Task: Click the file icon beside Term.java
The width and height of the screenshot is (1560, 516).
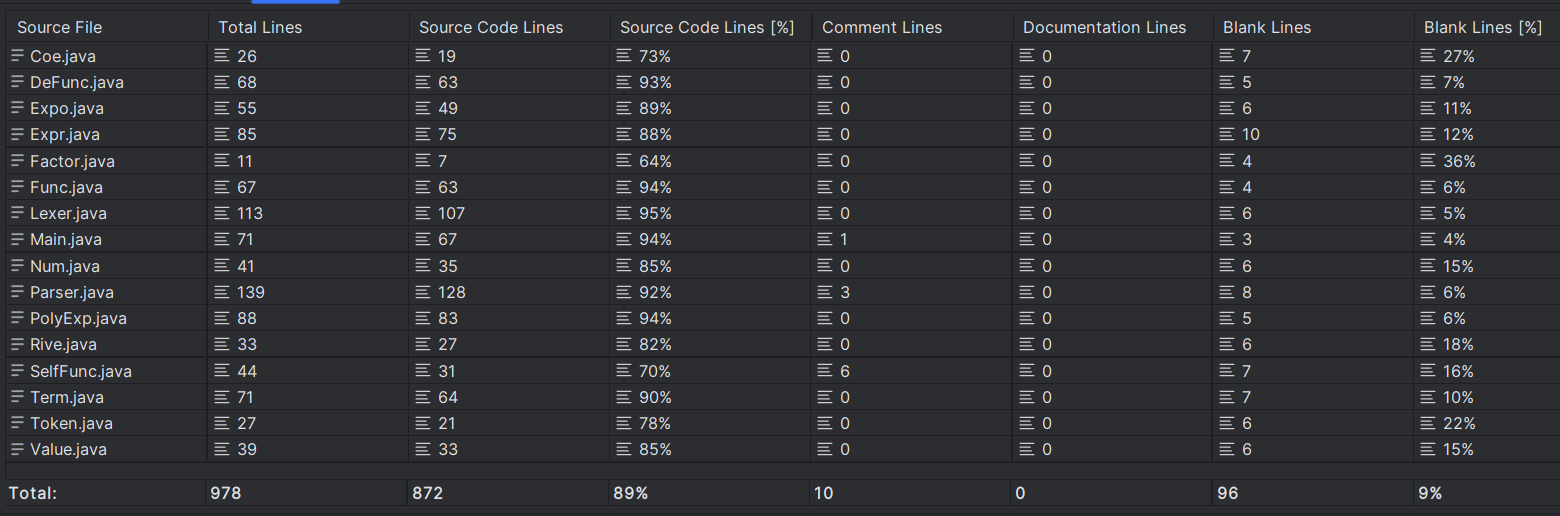Action: [17, 397]
